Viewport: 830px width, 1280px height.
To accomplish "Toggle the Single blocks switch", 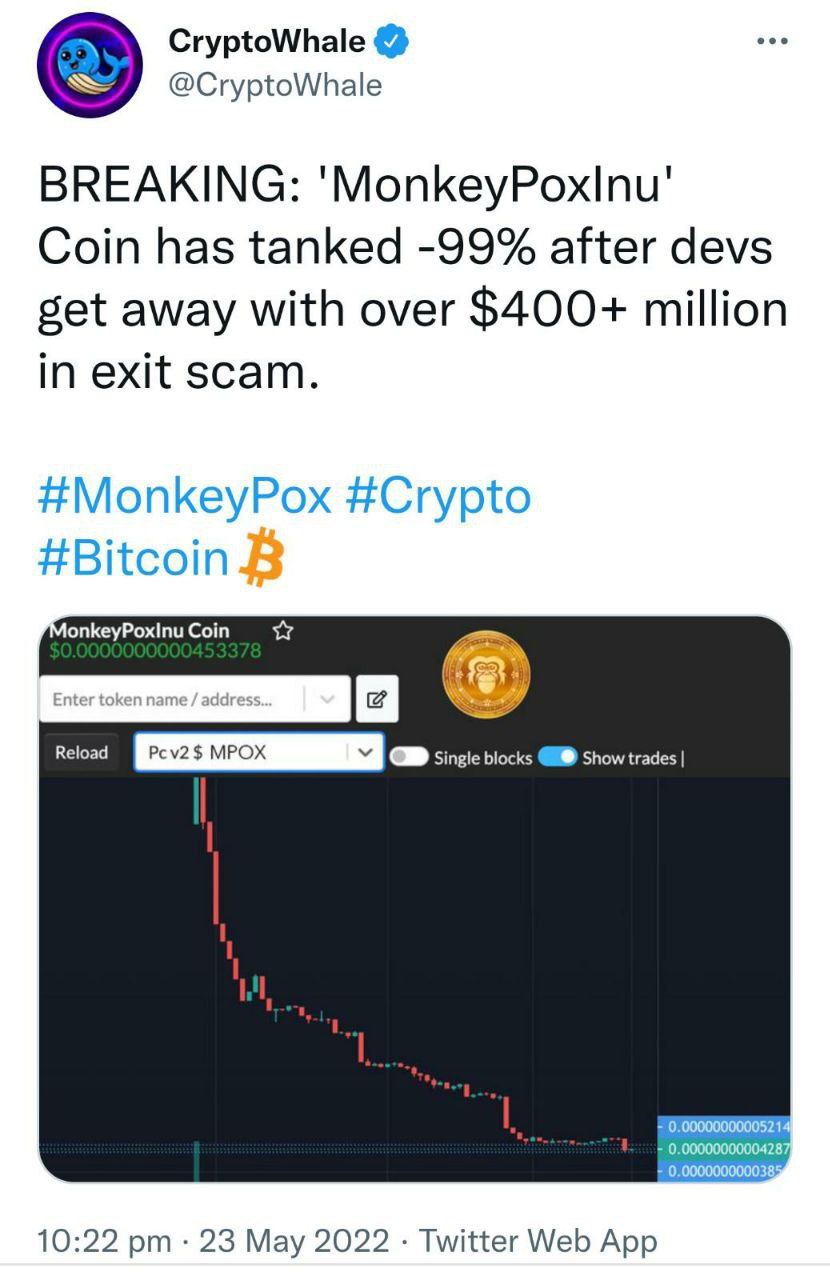I will [410, 757].
